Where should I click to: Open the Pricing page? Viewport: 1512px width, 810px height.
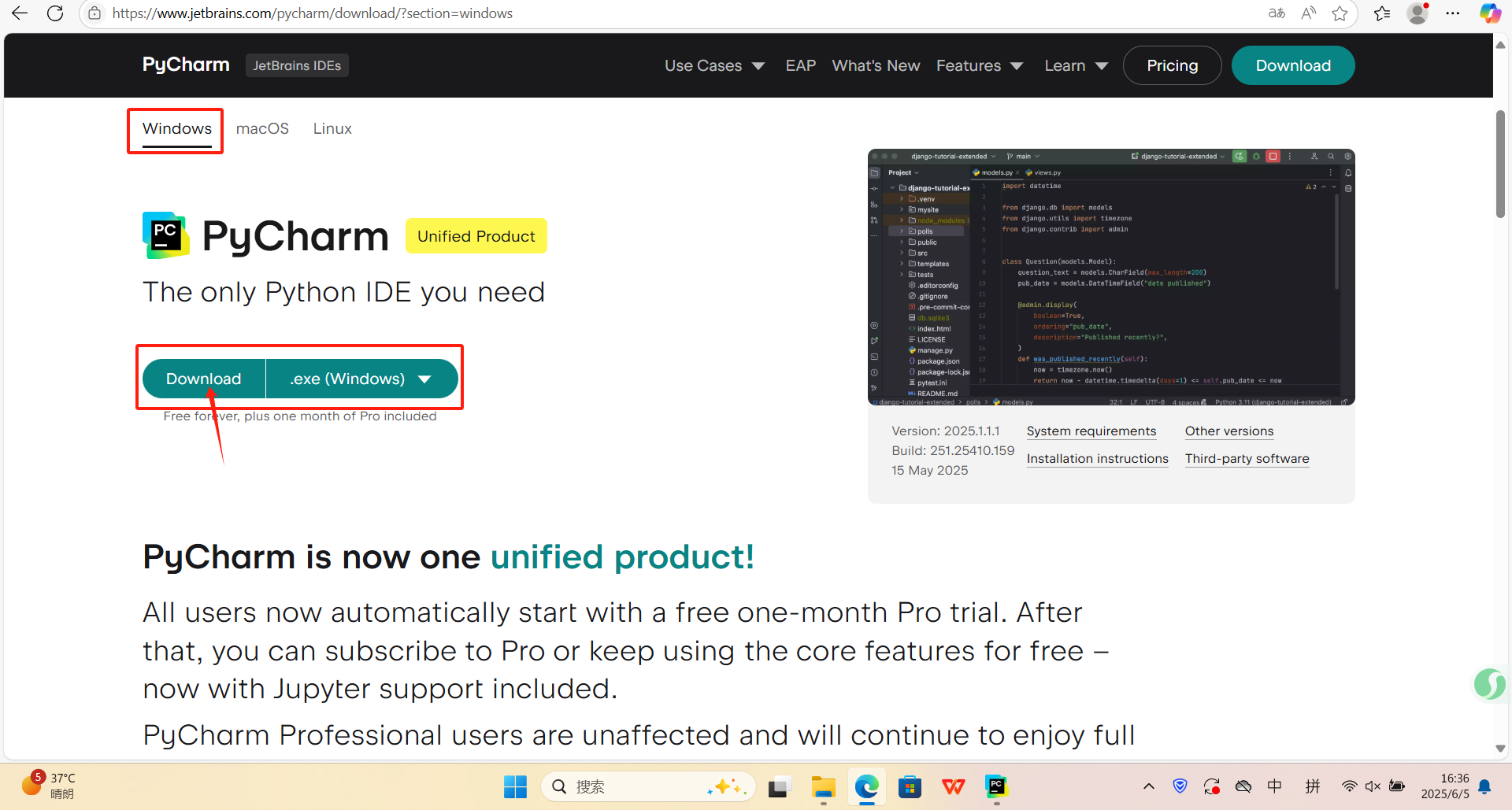click(x=1172, y=65)
